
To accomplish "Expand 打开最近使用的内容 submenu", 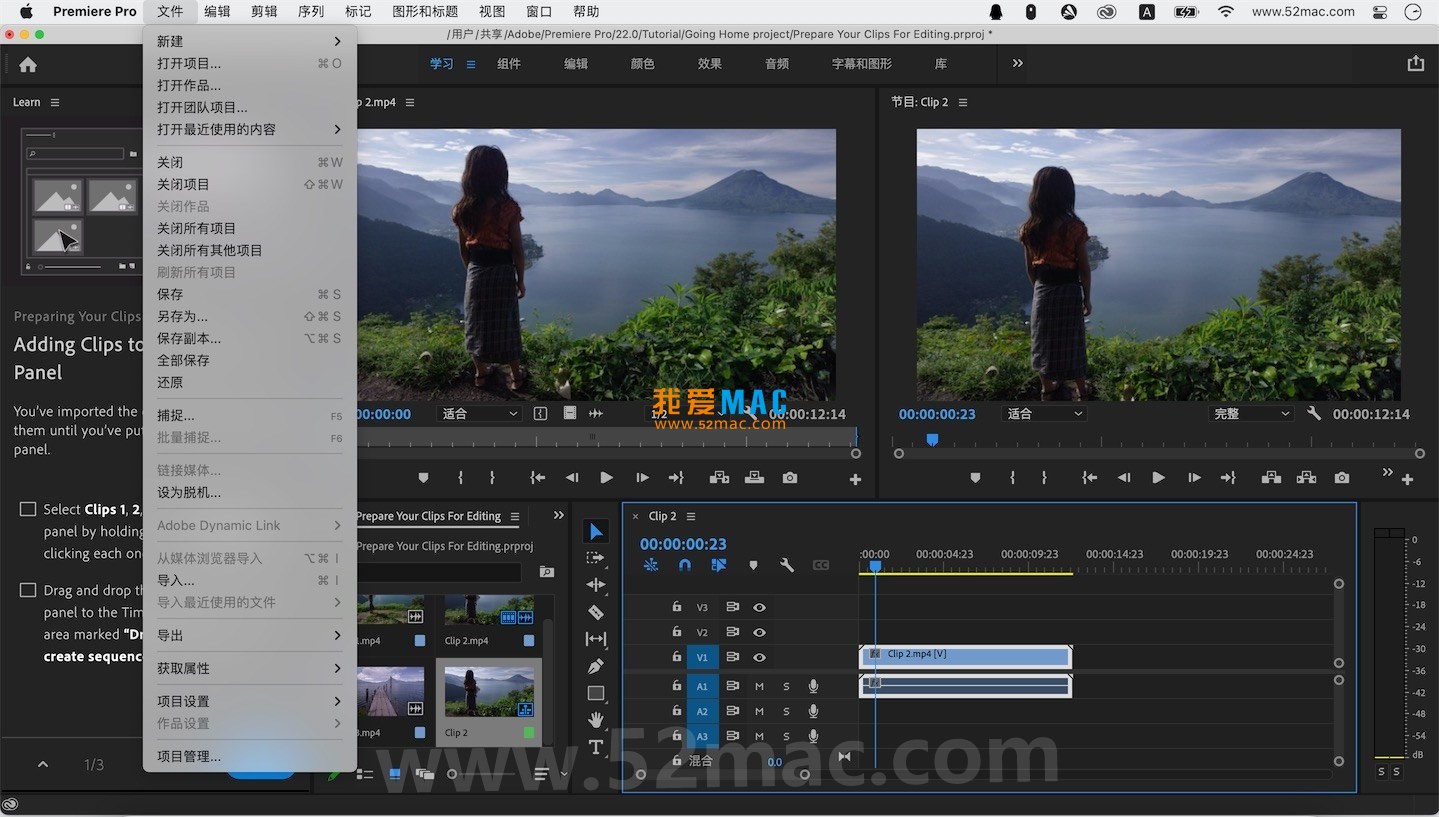I will (250, 129).
